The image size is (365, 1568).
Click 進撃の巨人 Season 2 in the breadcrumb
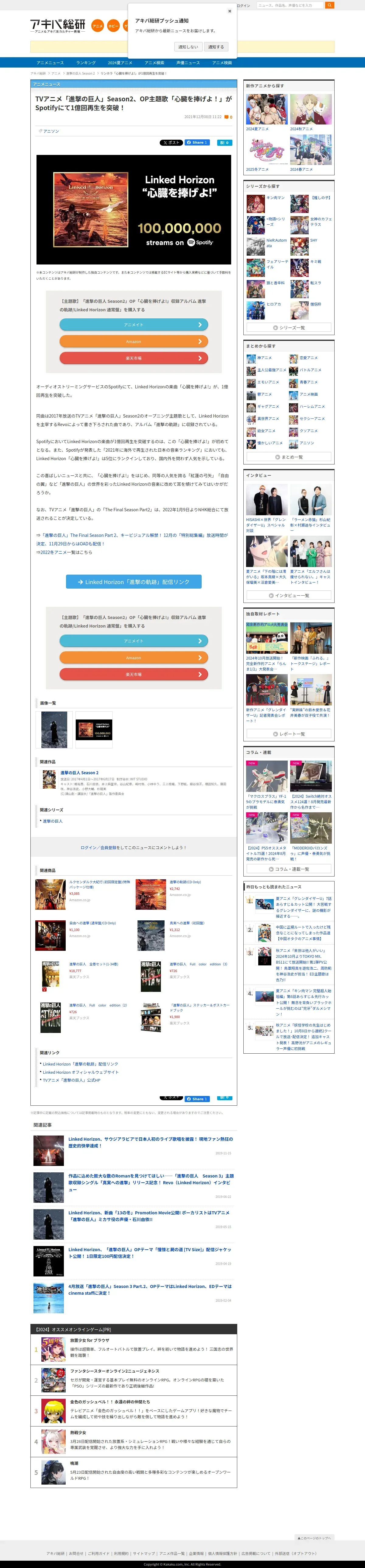(x=80, y=73)
